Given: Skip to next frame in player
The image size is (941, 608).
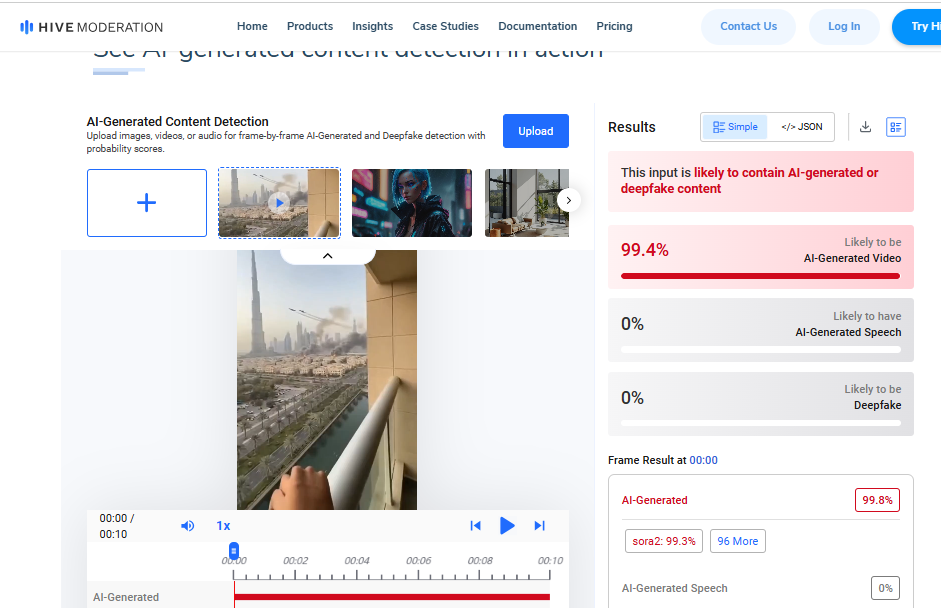Looking at the screenshot, I should coord(539,526).
